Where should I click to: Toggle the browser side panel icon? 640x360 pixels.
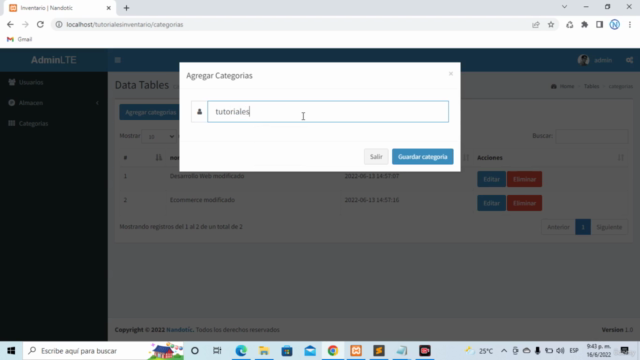pos(599,24)
